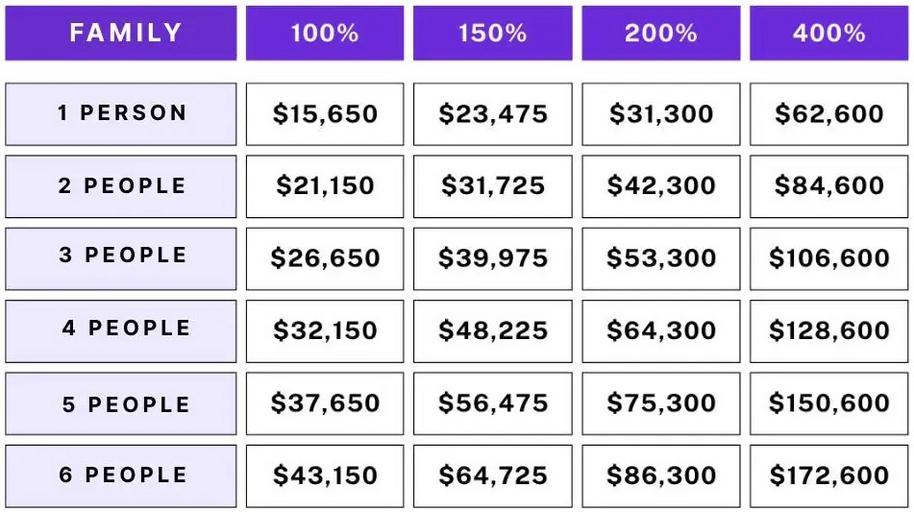Select the $86,300 cell

(661, 476)
